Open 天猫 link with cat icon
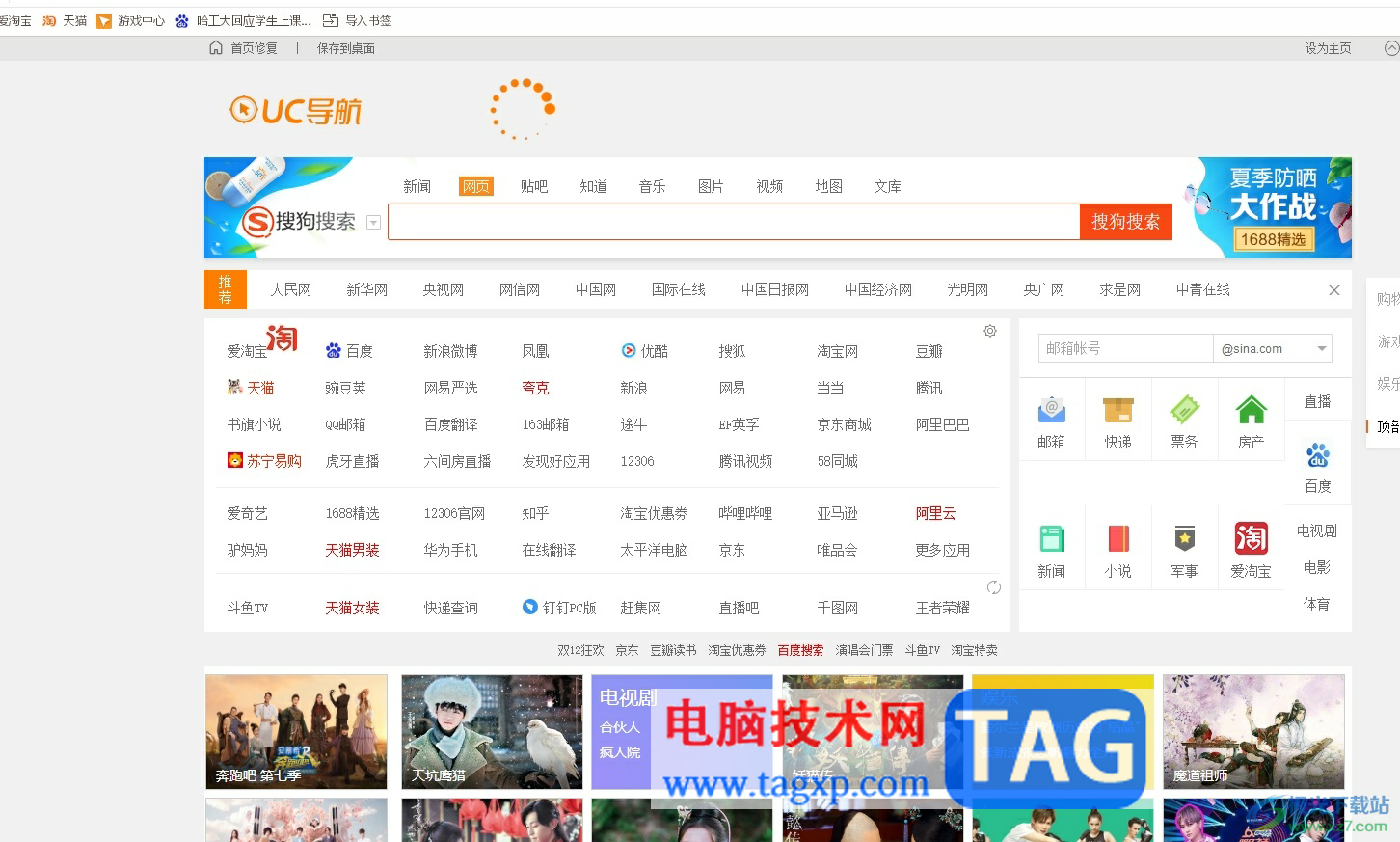This screenshot has height=842, width=1400. click(251, 388)
